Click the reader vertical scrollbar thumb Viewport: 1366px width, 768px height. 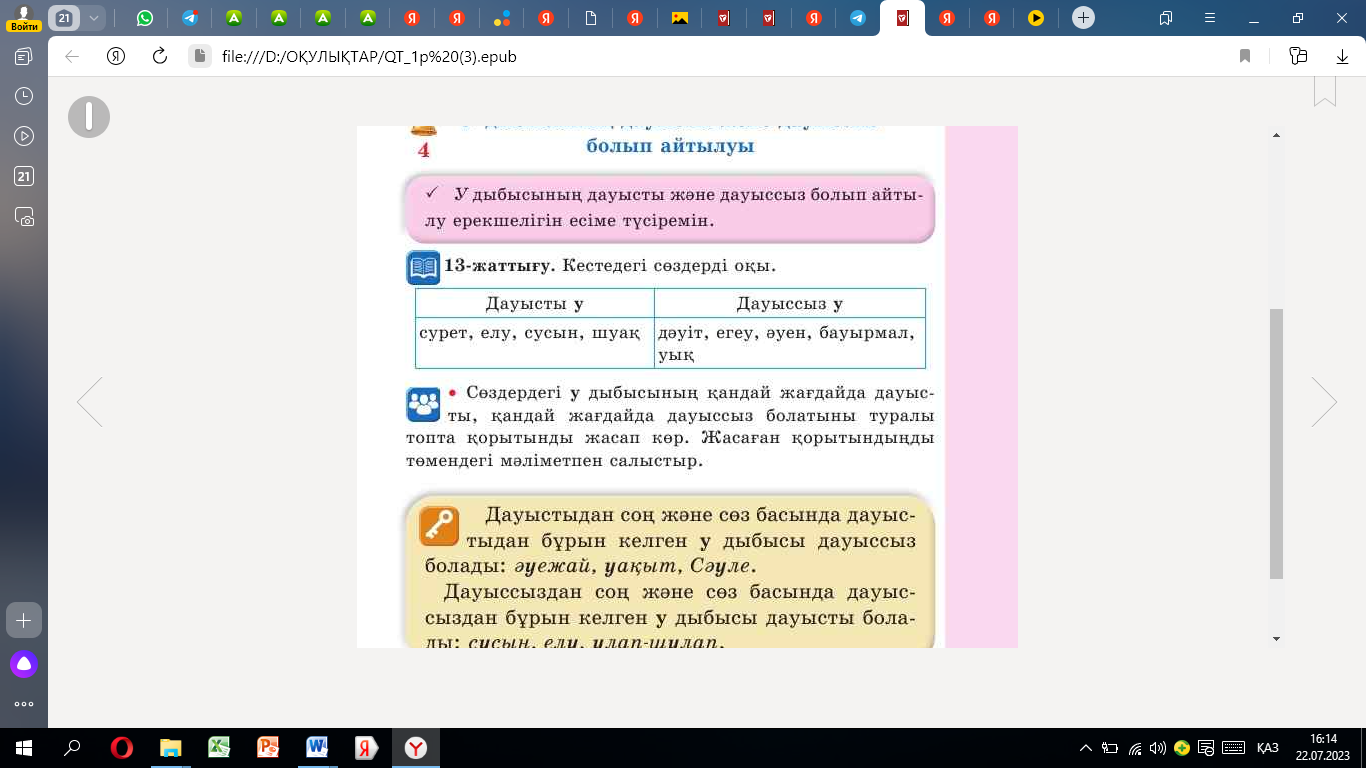[x=1276, y=443]
